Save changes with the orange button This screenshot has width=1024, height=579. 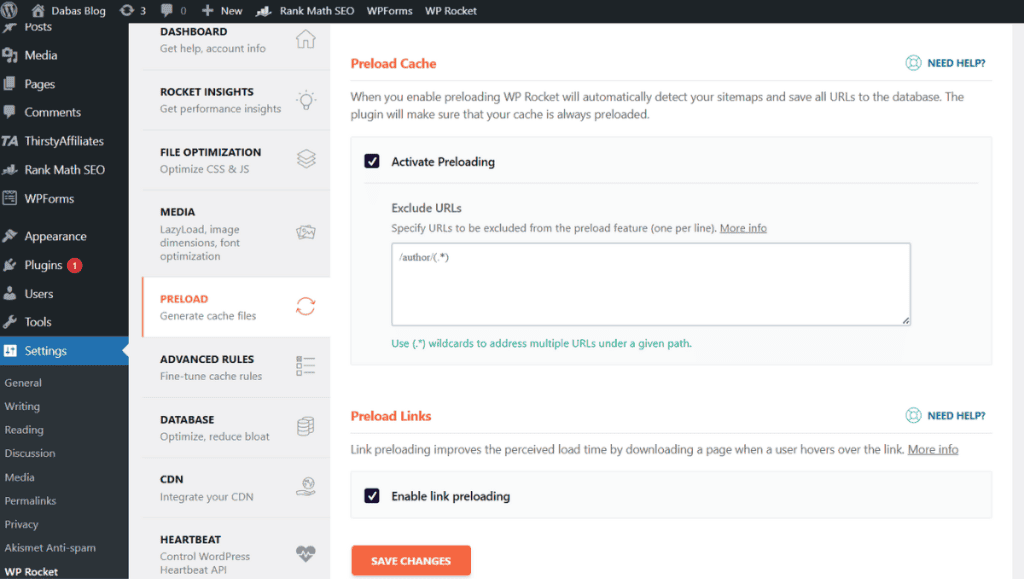(x=411, y=561)
